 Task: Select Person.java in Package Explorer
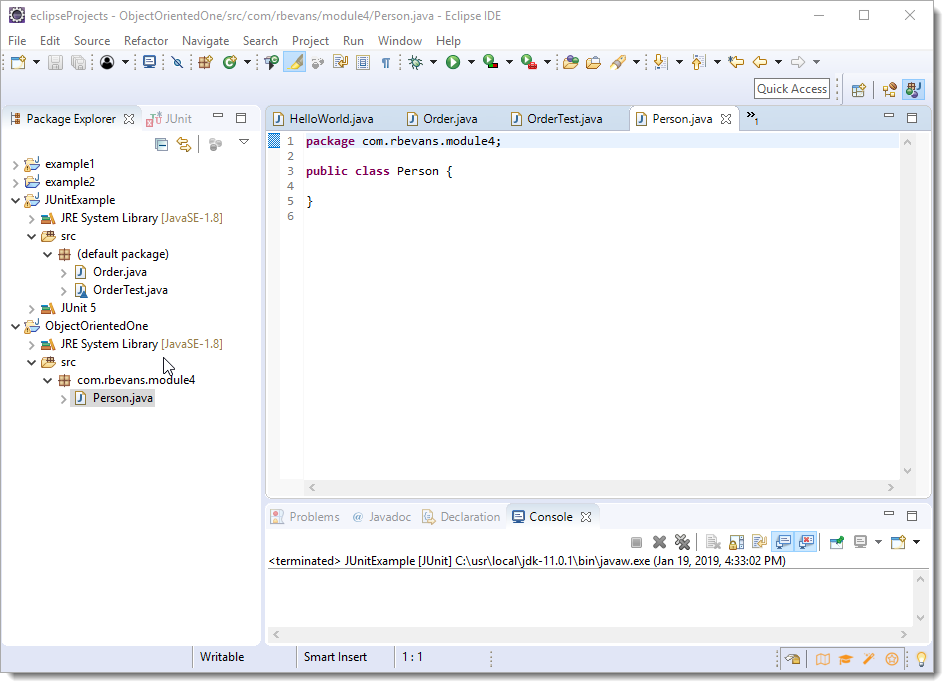tap(122, 399)
